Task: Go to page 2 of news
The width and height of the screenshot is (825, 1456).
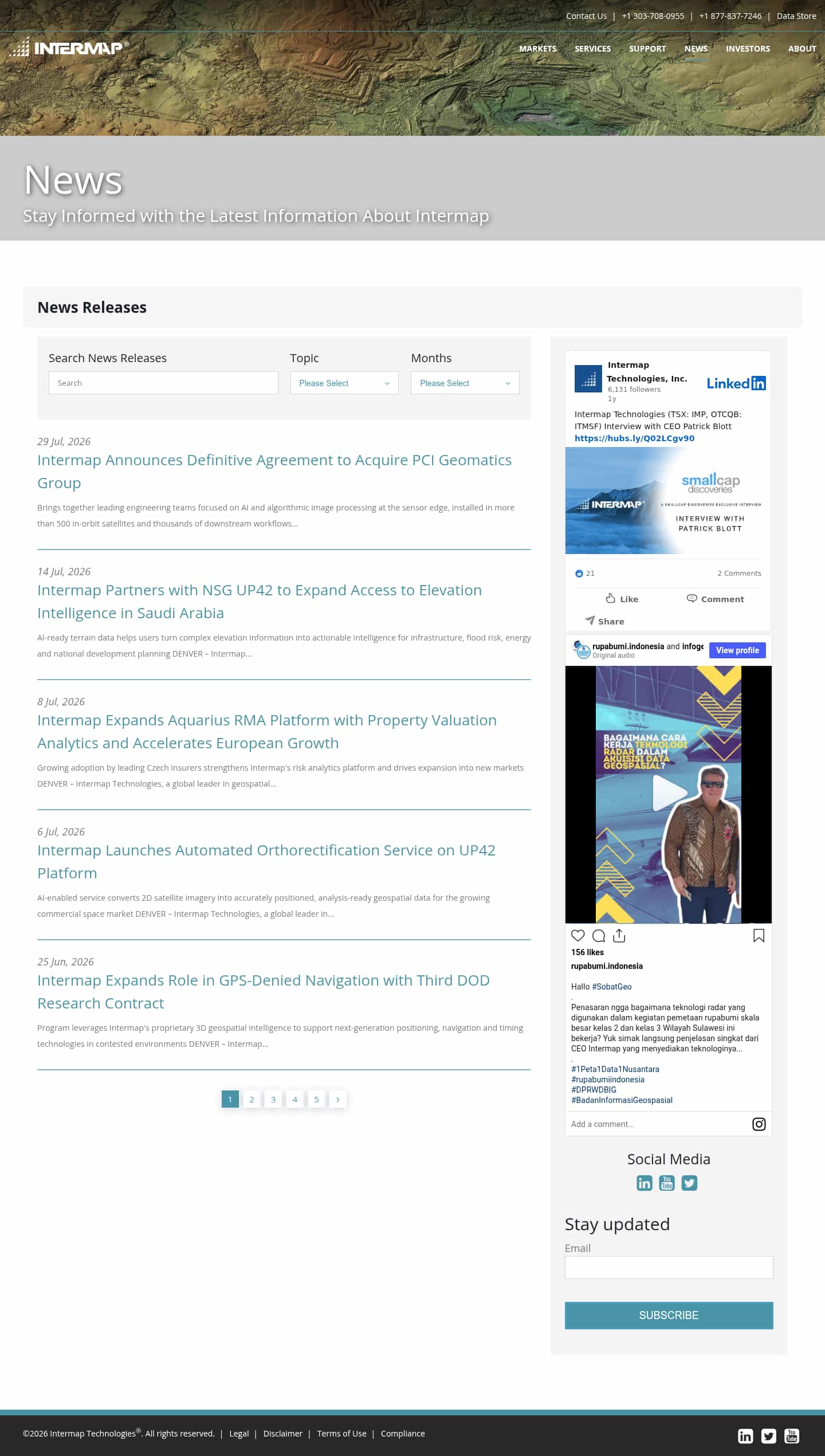Action: (252, 1099)
